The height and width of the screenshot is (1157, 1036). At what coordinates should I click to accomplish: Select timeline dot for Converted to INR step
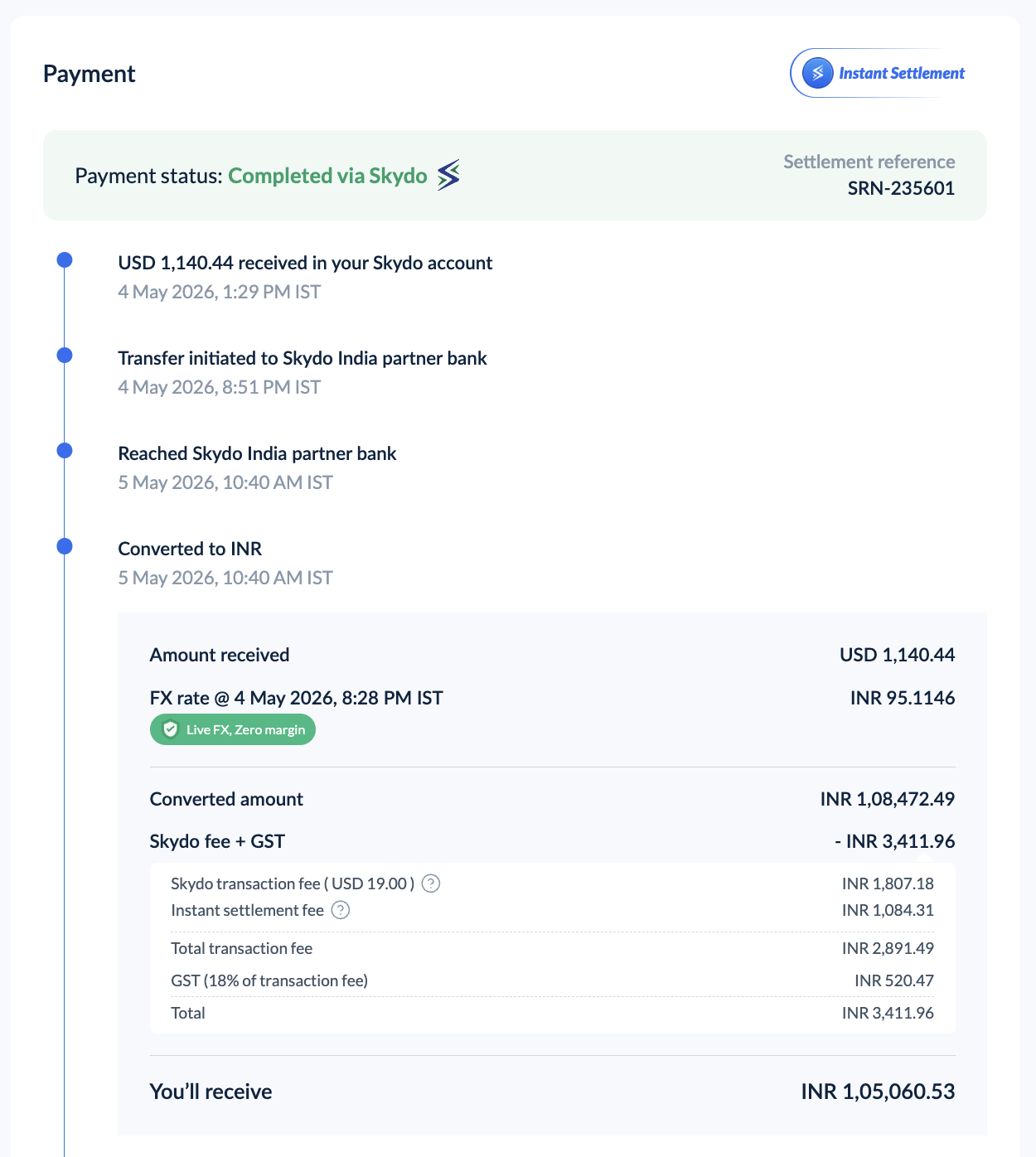pyautogui.click(x=65, y=546)
